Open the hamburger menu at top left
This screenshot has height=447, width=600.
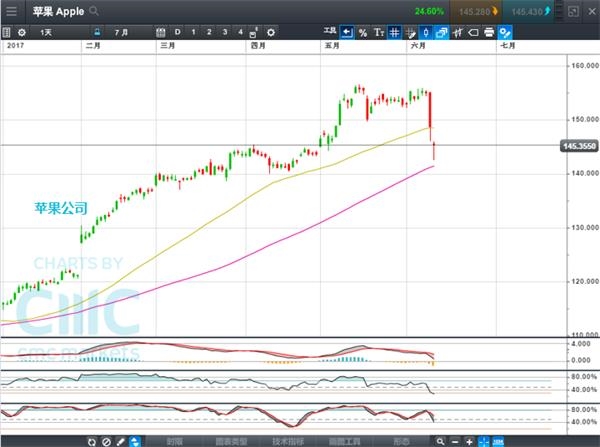11,11
